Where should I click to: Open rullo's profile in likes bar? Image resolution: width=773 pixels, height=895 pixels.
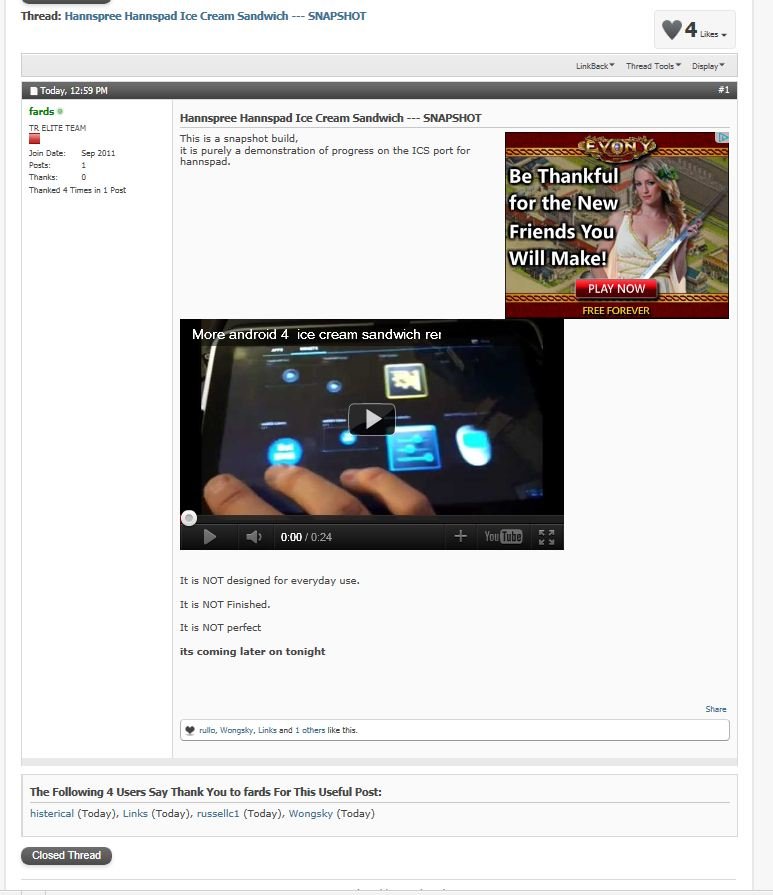coord(207,730)
